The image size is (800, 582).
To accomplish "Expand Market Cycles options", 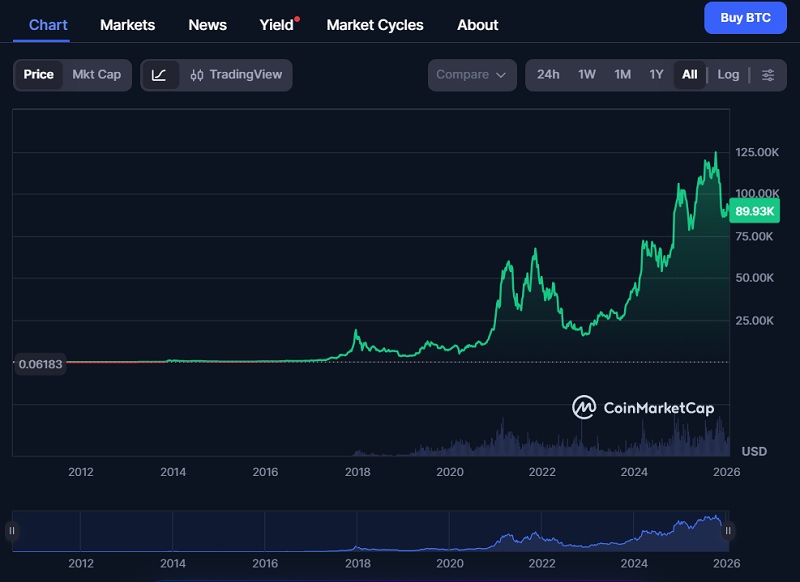I will (x=374, y=24).
